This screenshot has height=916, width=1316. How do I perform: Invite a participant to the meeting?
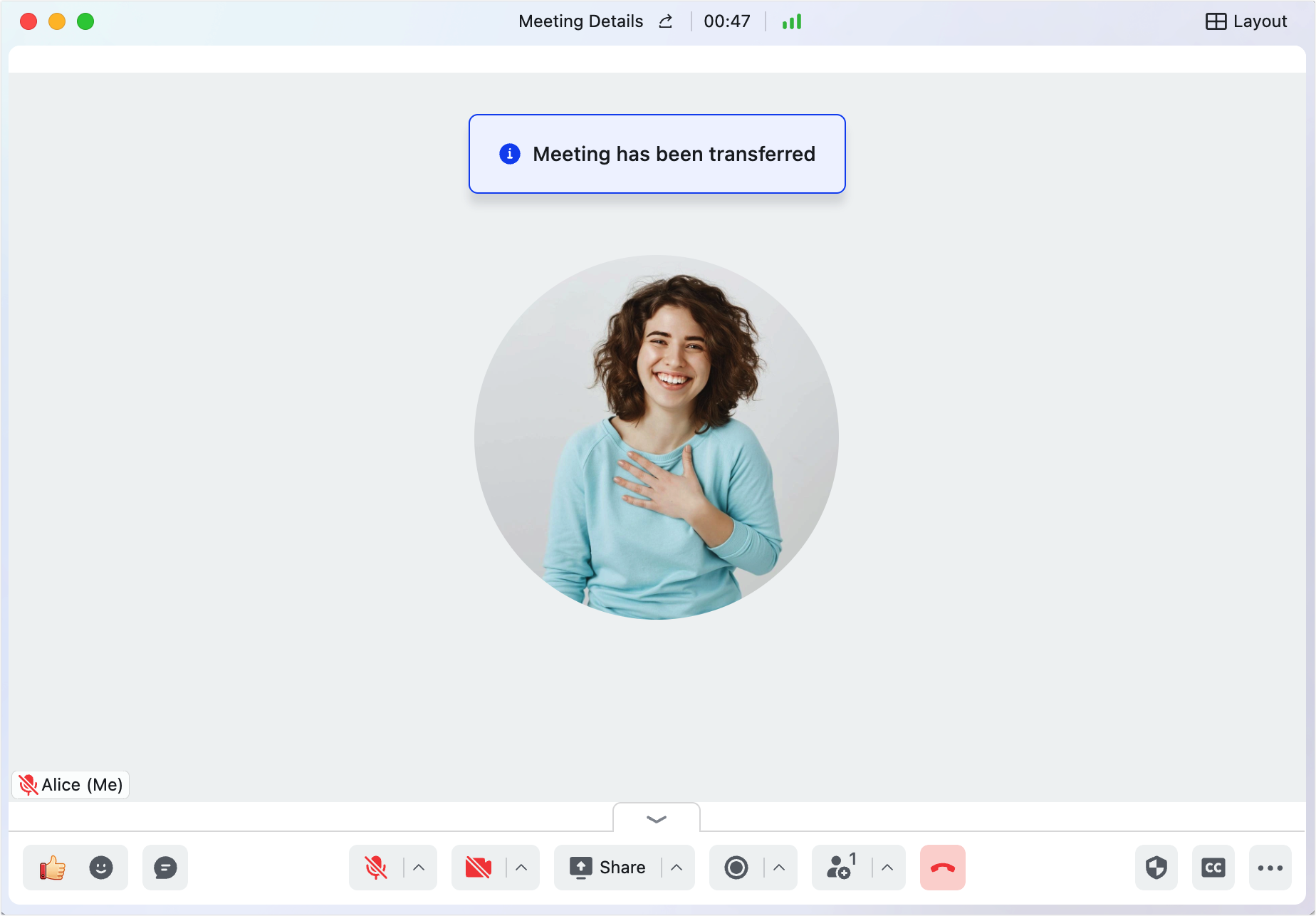840,868
